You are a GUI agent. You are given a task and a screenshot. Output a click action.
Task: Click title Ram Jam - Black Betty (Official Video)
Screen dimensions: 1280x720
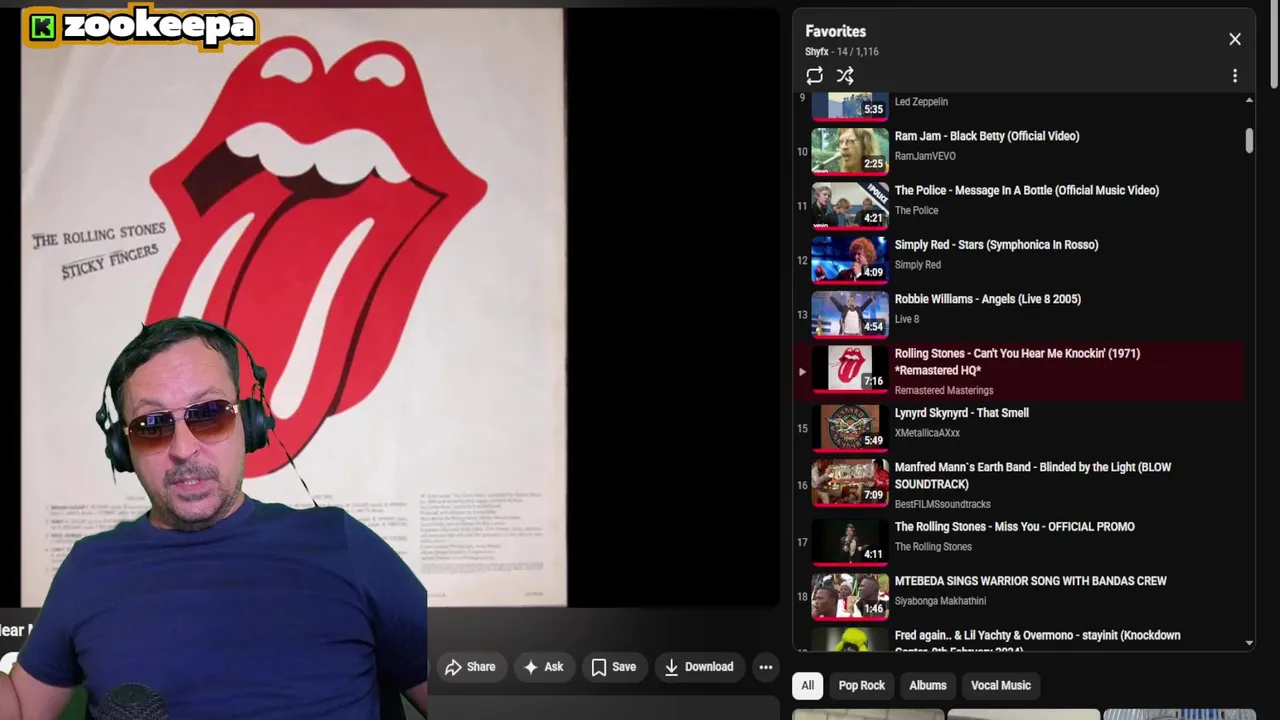[x=987, y=136]
